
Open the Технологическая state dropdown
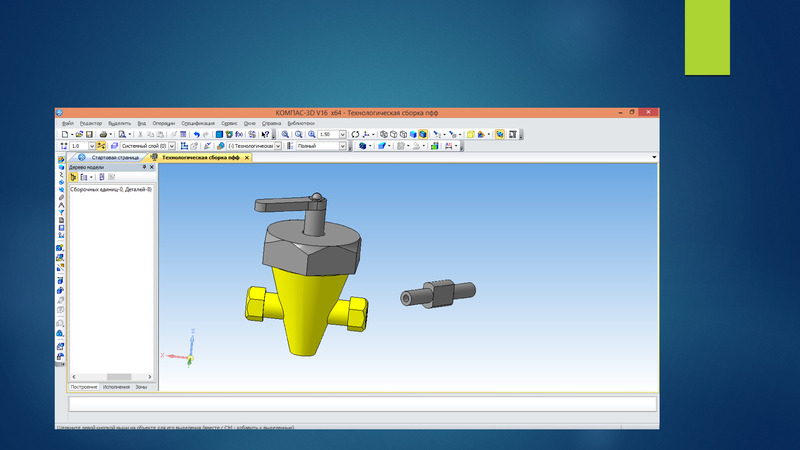(278, 146)
